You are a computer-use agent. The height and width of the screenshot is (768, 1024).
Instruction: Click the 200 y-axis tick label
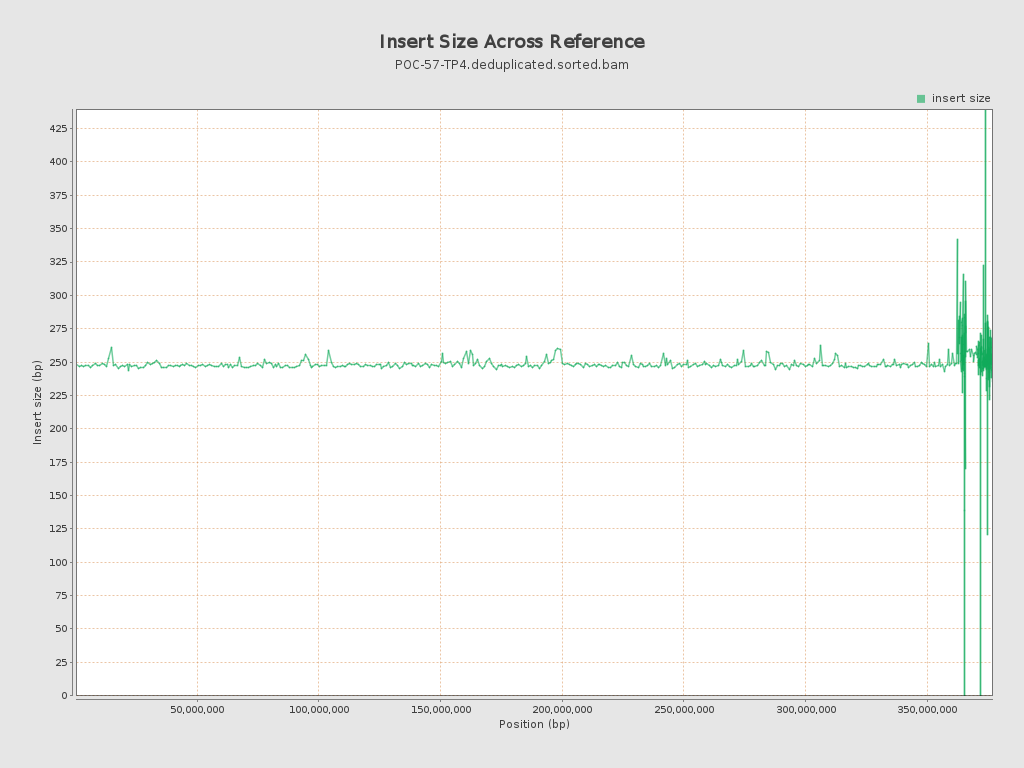[58, 428]
